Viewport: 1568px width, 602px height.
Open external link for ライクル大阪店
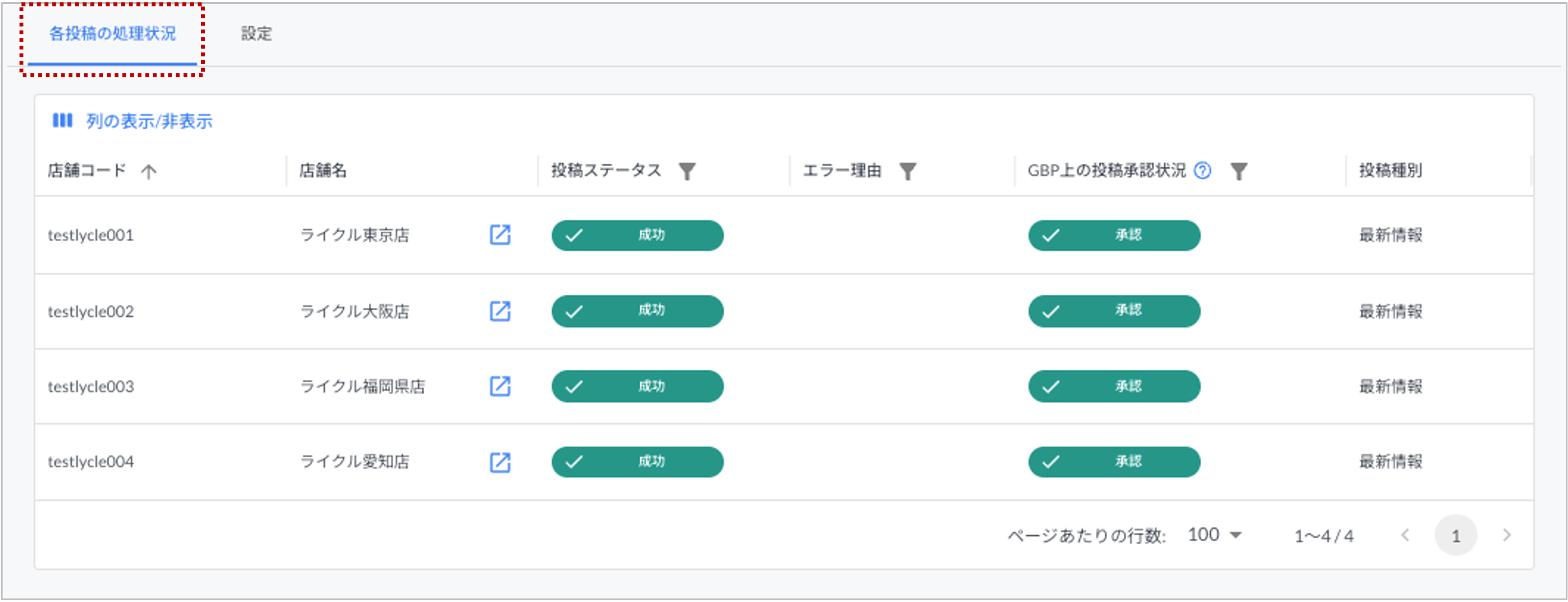pos(500,311)
